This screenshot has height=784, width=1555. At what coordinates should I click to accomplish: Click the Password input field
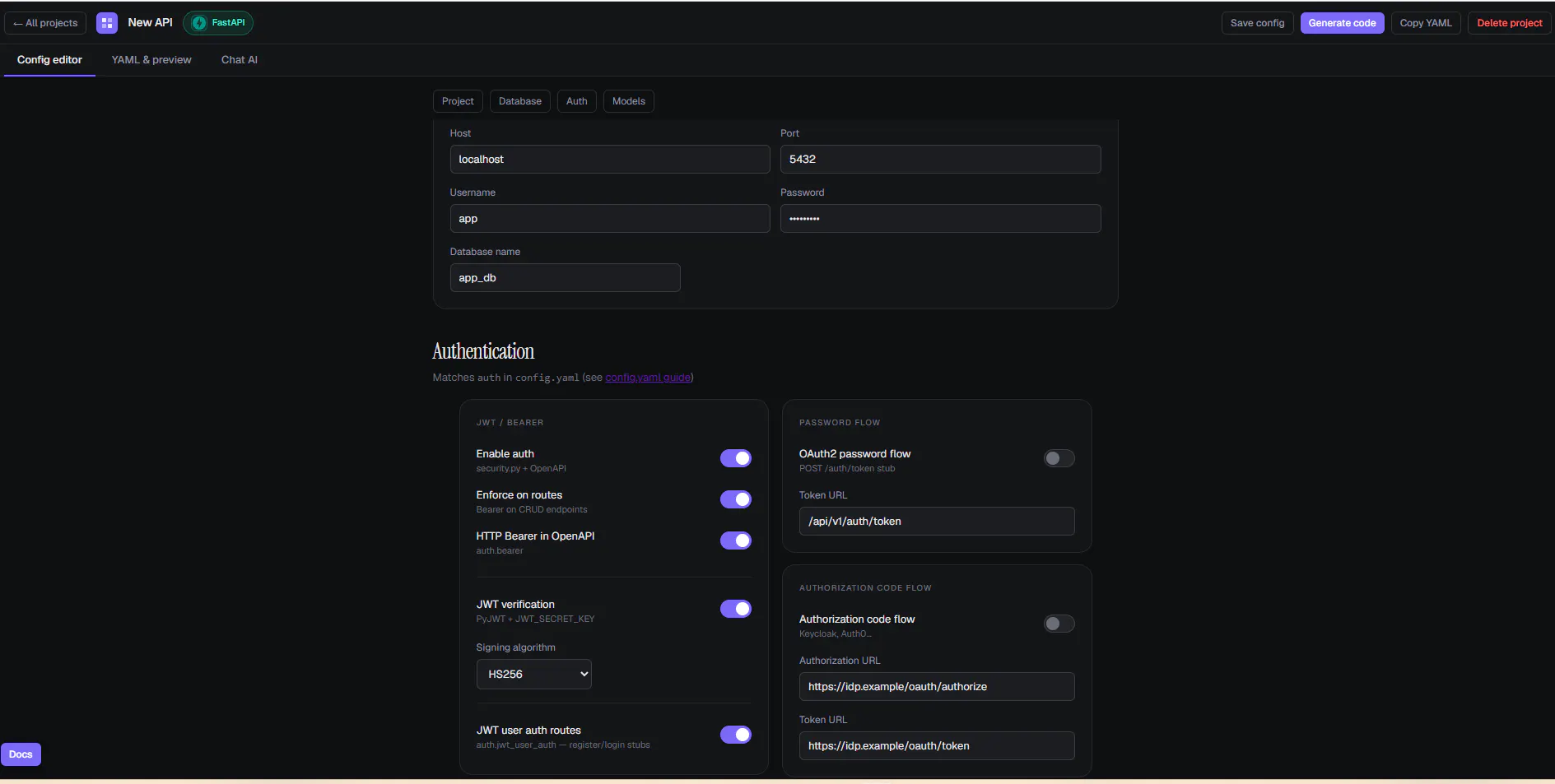coord(940,219)
